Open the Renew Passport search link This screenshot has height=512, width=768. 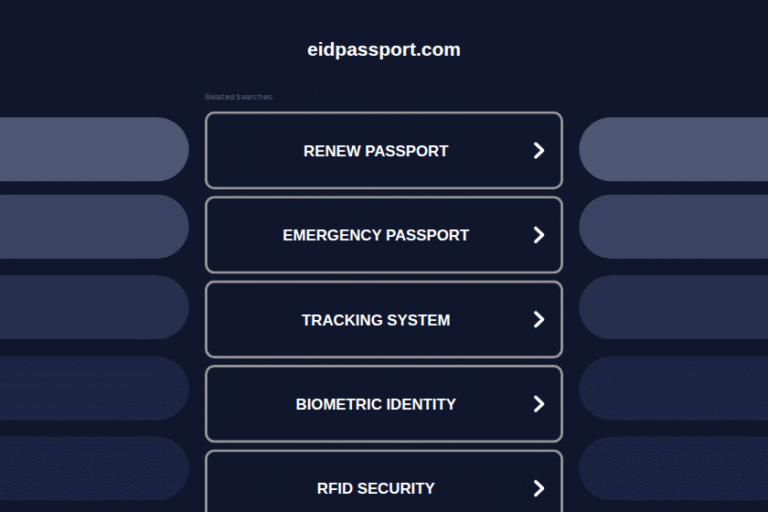[x=376, y=151]
